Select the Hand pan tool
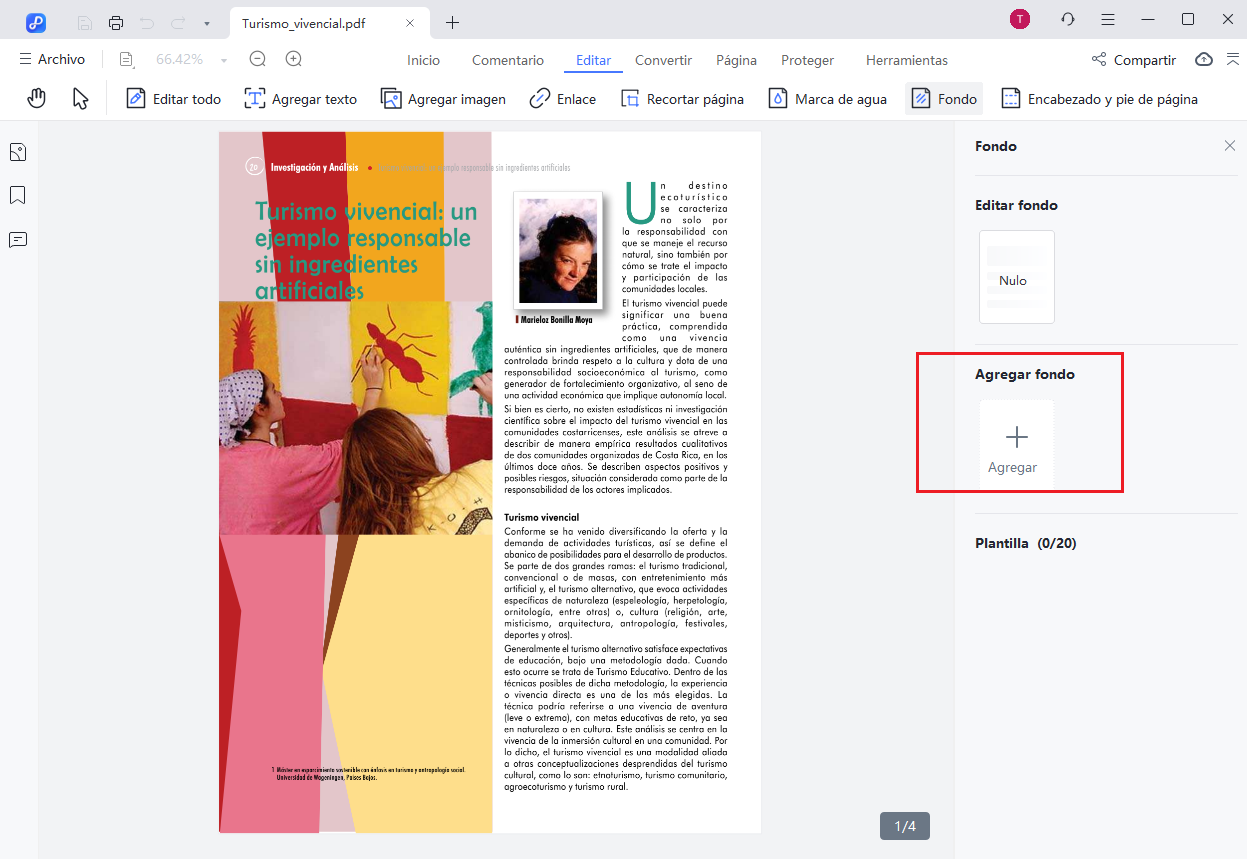This screenshot has width=1247, height=859. pos(37,99)
